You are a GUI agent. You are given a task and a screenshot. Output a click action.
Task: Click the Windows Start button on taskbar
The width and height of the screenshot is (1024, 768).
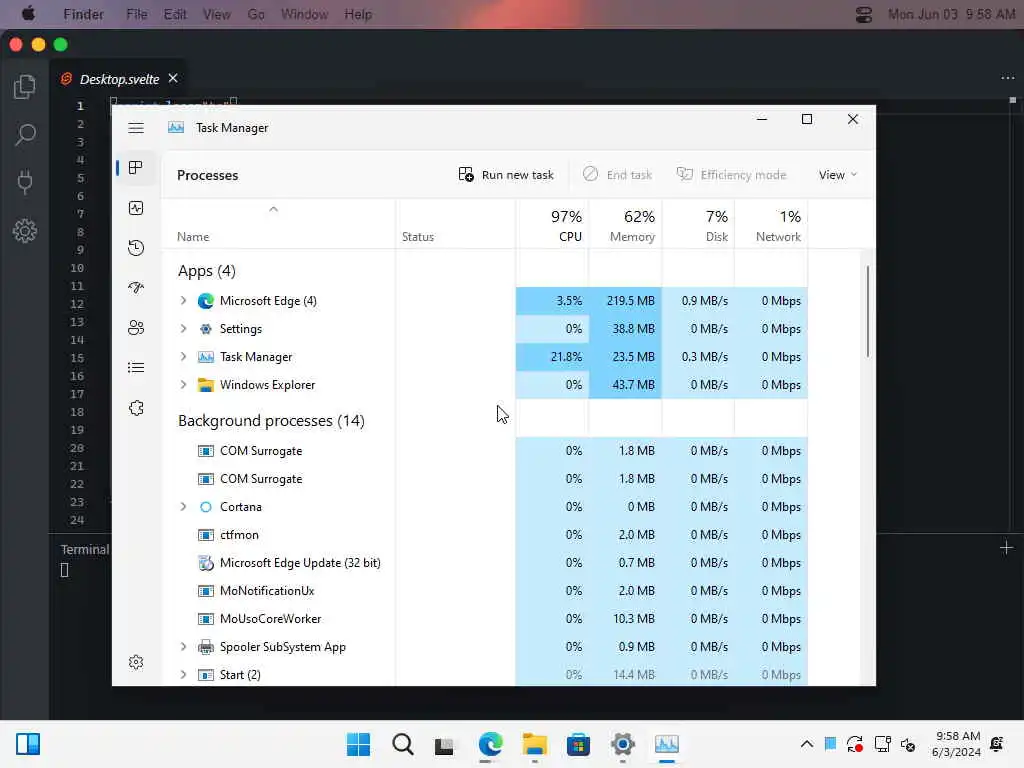click(x=358, y=744)
